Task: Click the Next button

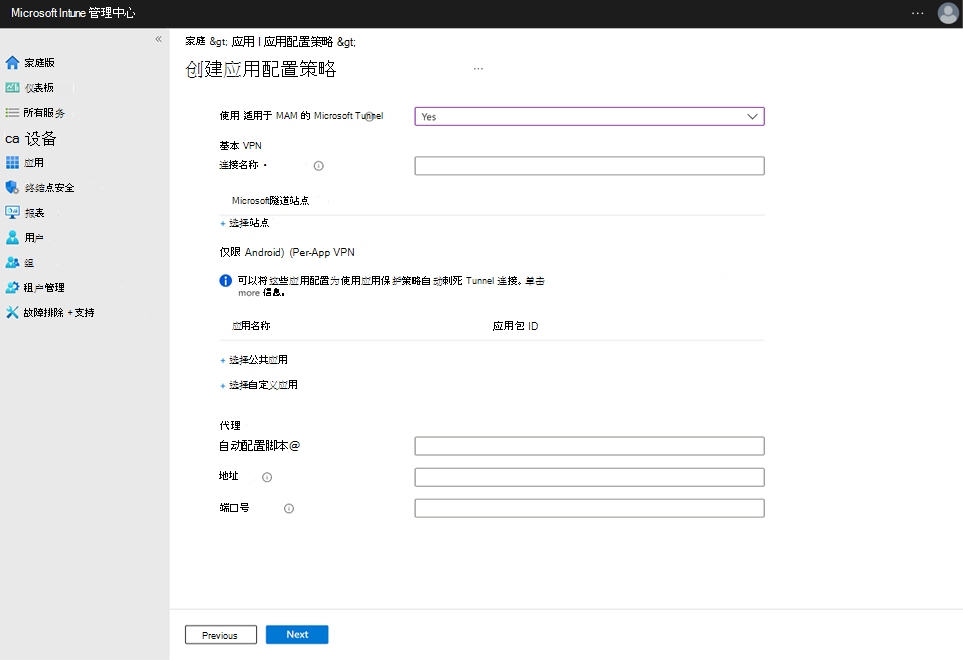Action: coord(297,635)
